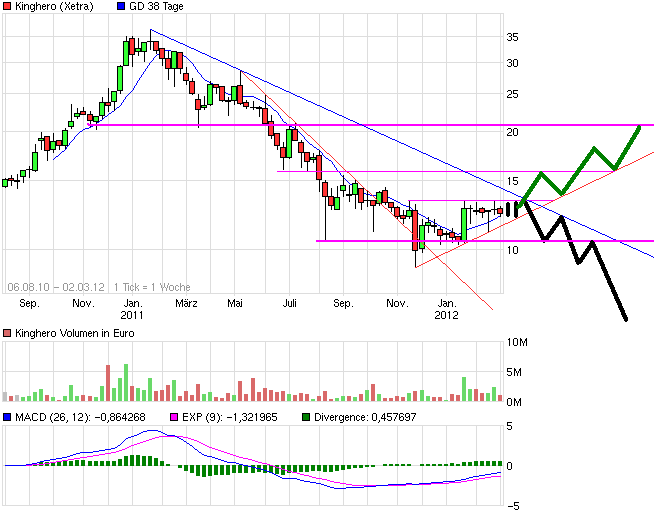Click the price axis label 10

pyautogui.click(x=512, y=250)
